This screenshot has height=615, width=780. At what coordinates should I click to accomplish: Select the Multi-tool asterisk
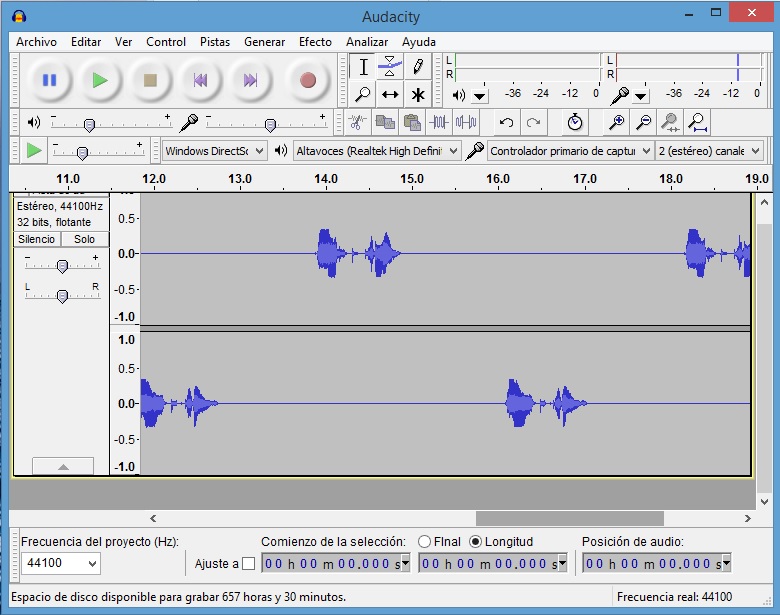pyautogui.click(x=417, y=94)
